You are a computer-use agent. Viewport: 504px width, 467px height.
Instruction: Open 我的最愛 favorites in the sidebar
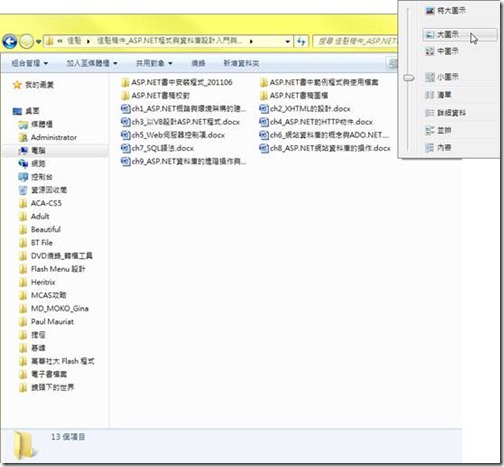[33, 85]
